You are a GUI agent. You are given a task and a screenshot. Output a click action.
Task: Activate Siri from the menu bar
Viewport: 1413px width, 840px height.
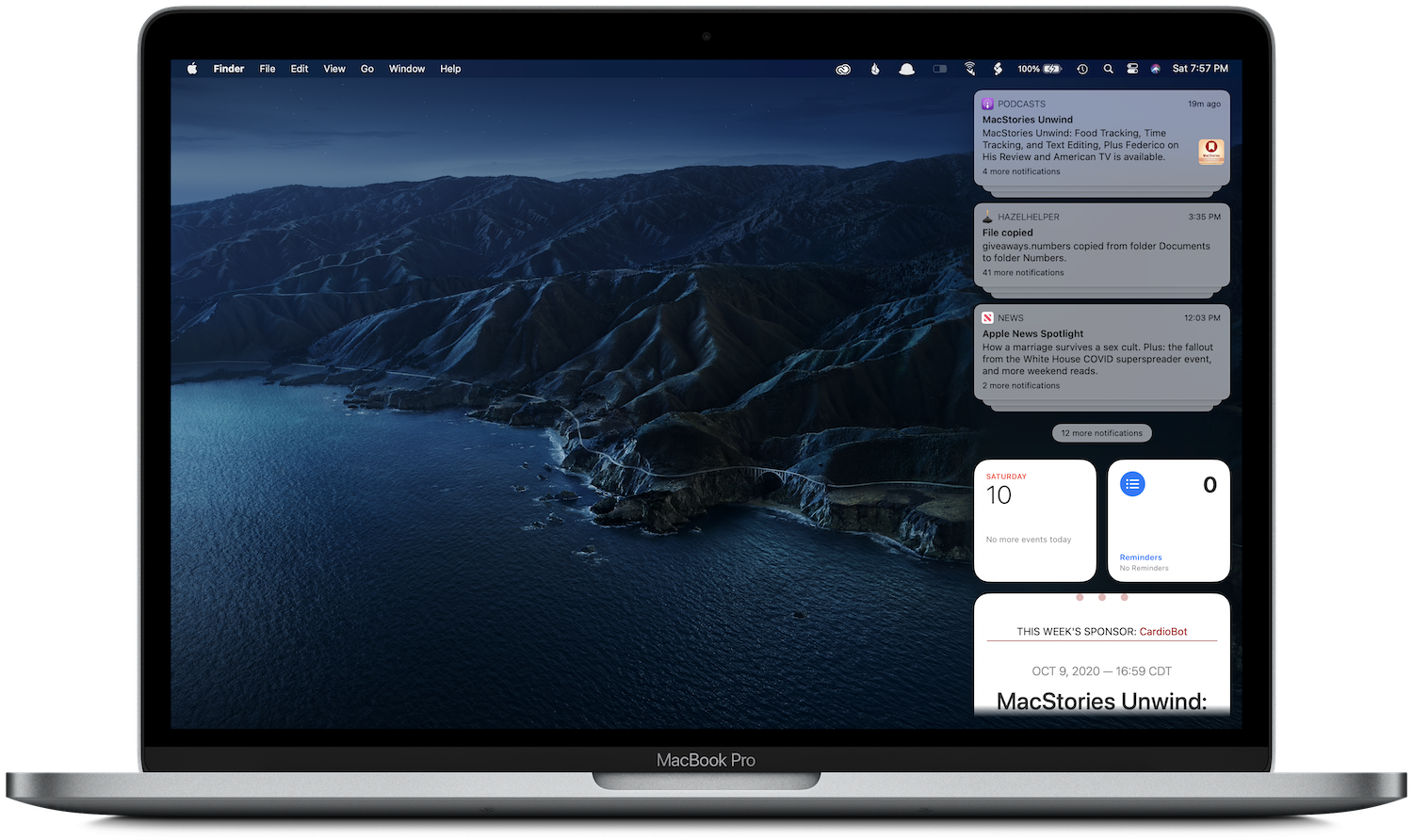tap(1156, 69)
